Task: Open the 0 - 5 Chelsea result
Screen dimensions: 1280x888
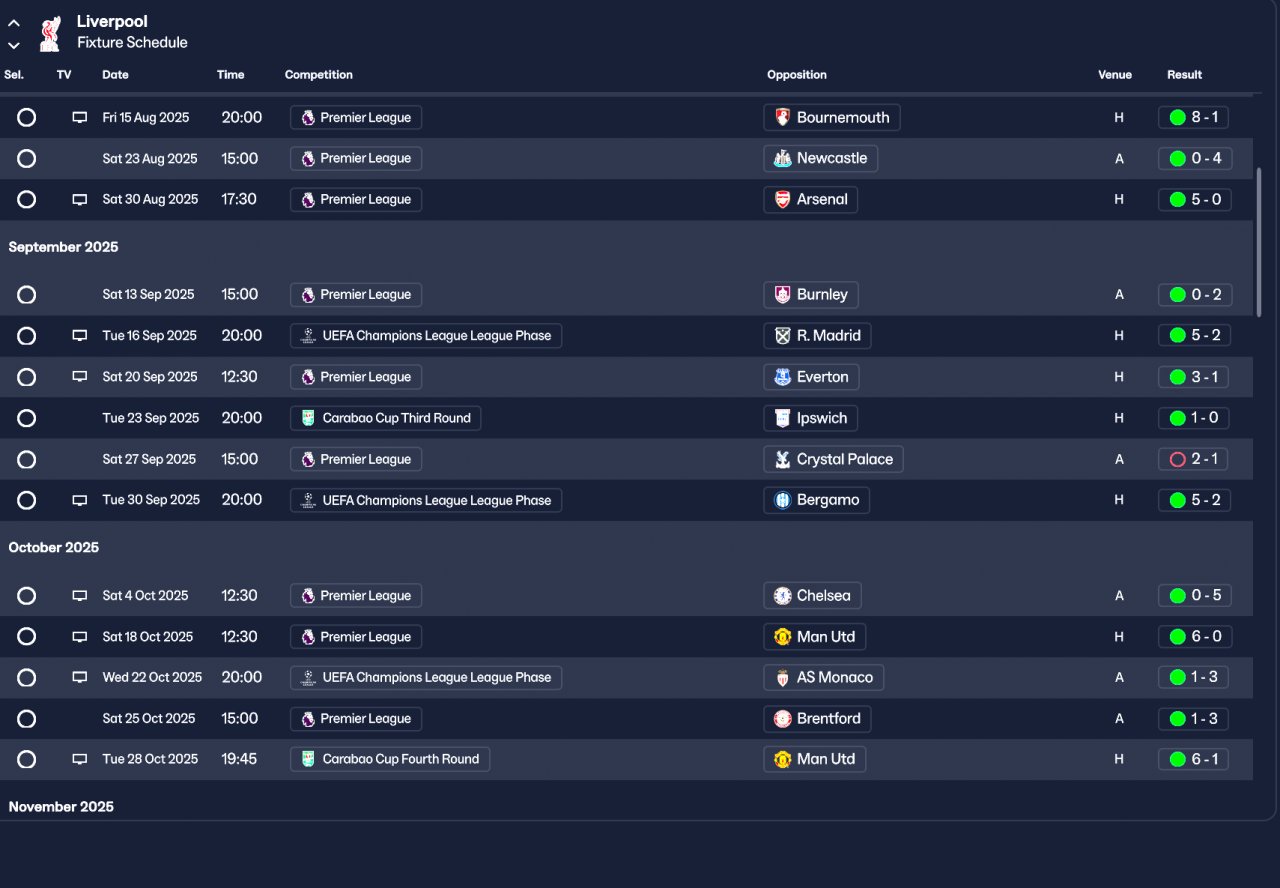Action: pyautogui.click(x=1194, y=596)
